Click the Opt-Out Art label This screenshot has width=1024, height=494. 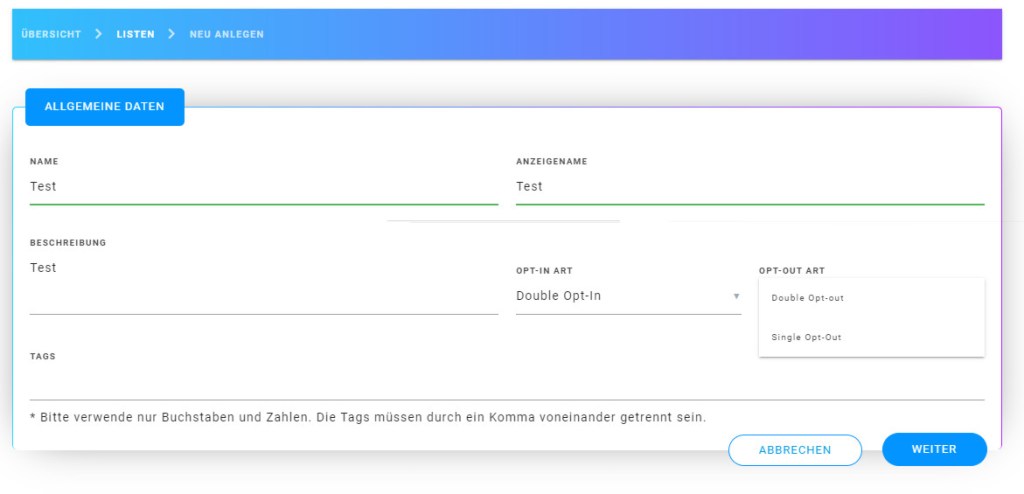[x=791, y=271]
